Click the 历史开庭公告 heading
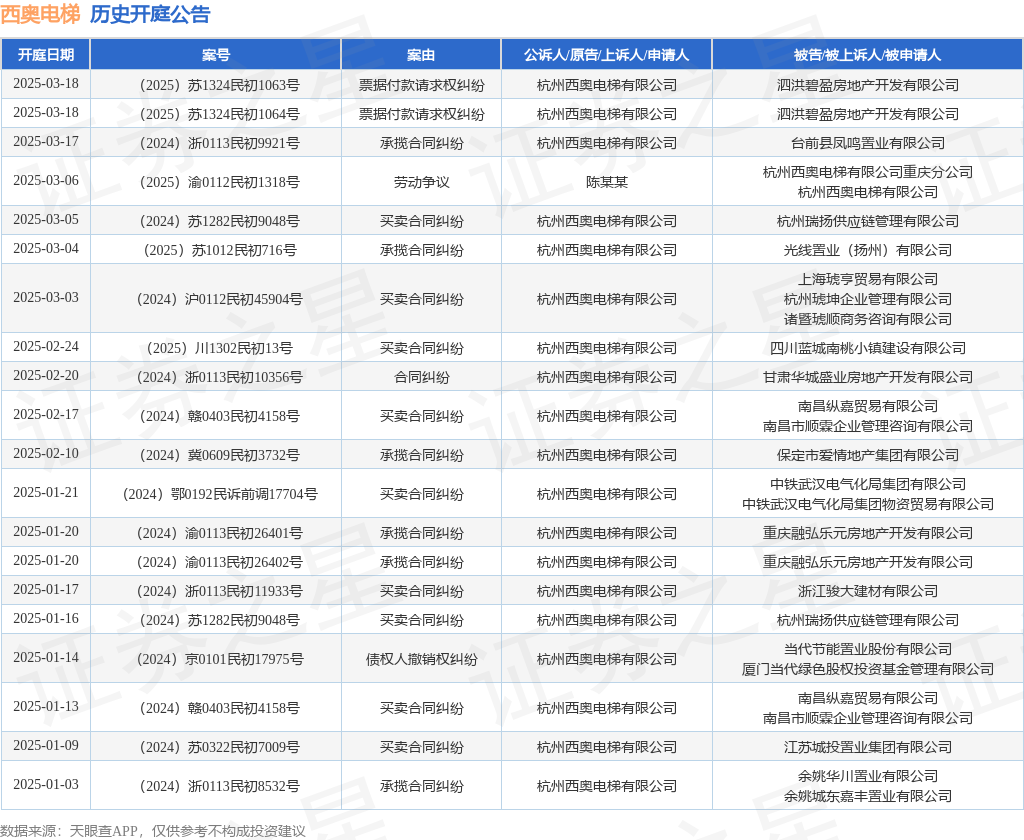This screenshot has height=840, width=1024. [x=150, y=14]
